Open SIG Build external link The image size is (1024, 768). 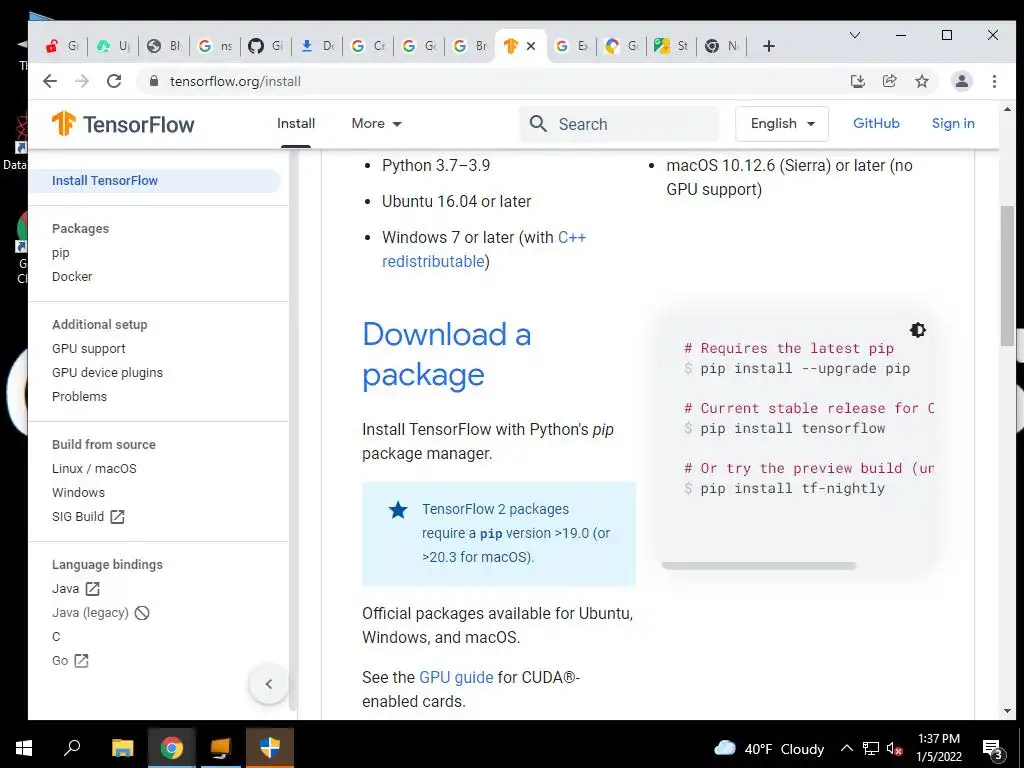[x=88, y=517]
